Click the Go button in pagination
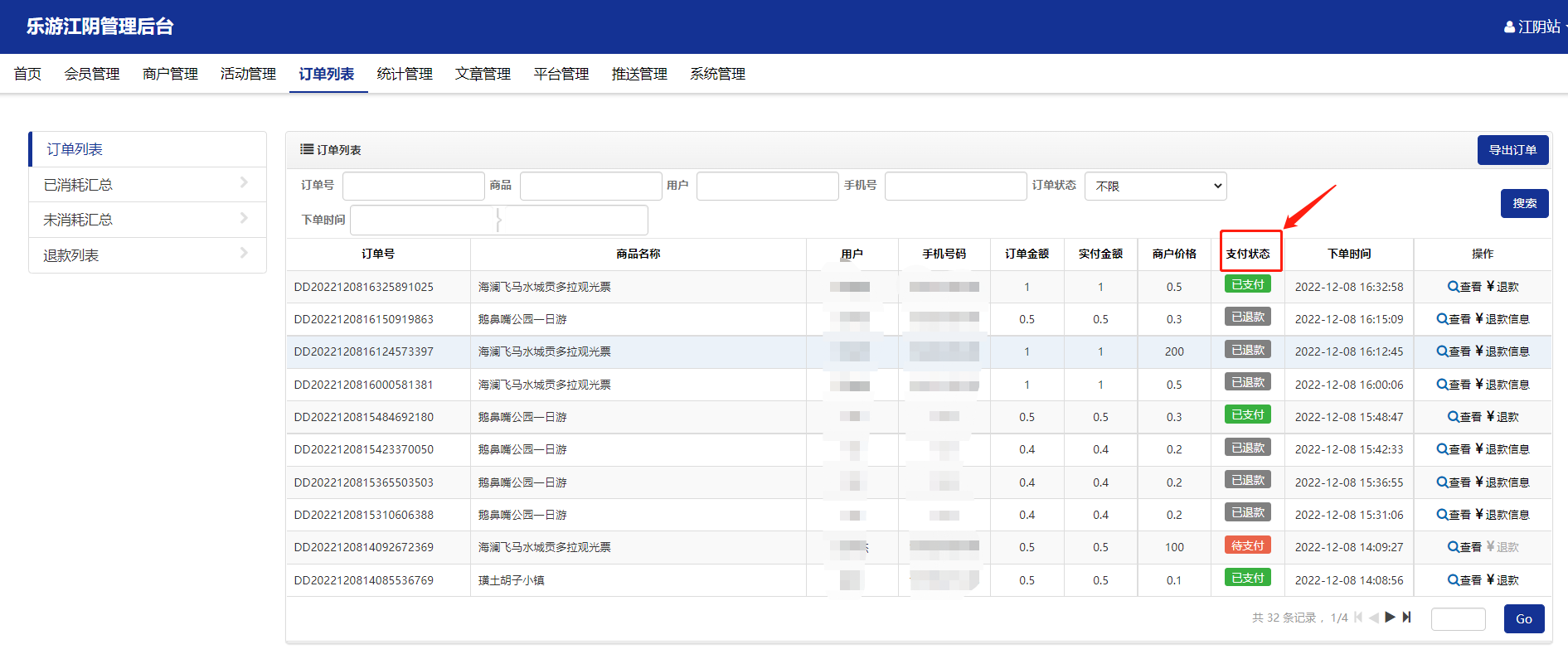 1523,618
